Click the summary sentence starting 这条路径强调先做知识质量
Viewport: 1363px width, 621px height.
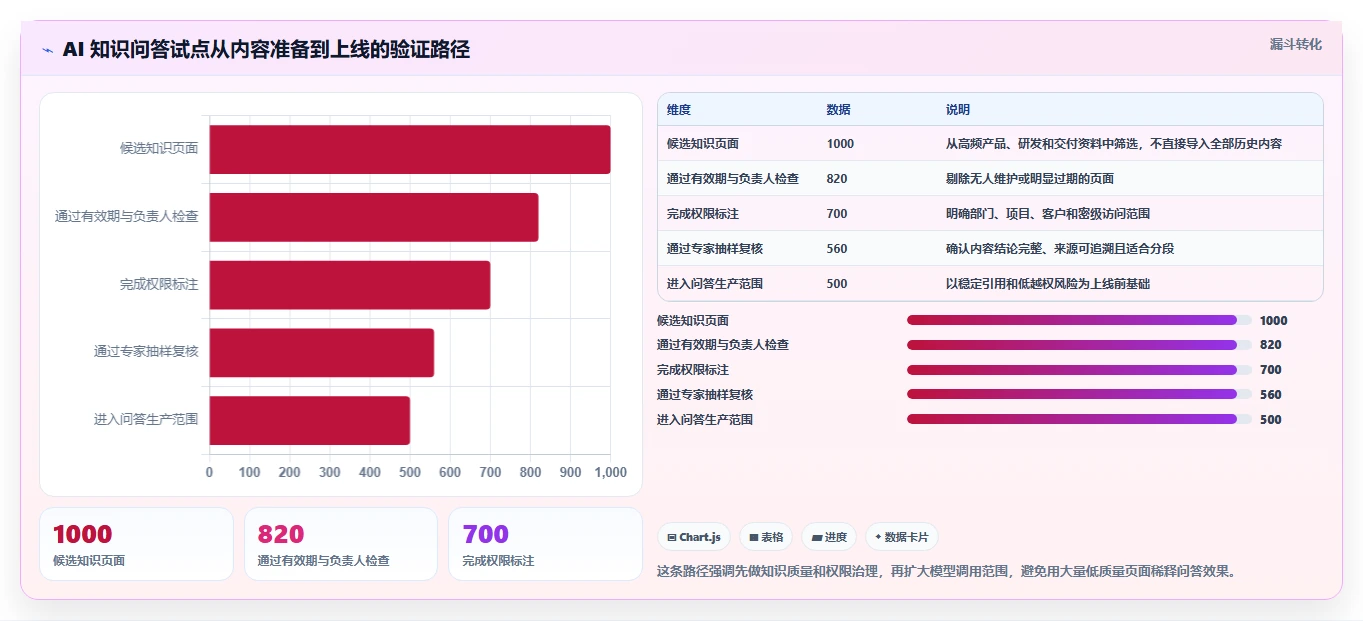pyautogui.click(x=948, y=572)
